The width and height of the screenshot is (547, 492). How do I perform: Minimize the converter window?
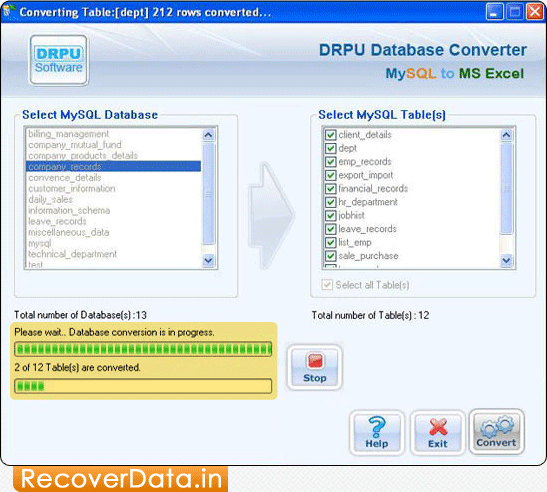click(x=494, y=12)
